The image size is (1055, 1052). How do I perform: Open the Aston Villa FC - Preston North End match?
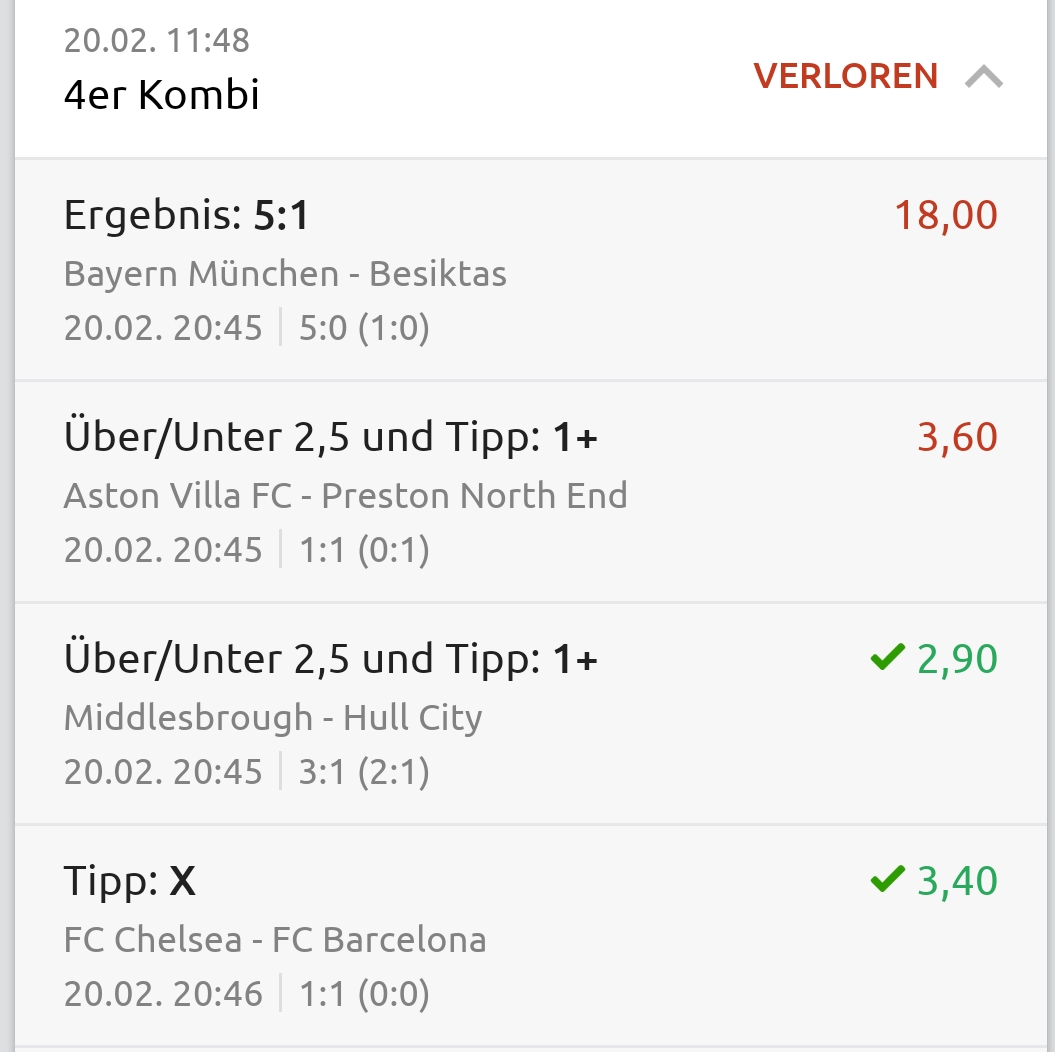point(345,495)
